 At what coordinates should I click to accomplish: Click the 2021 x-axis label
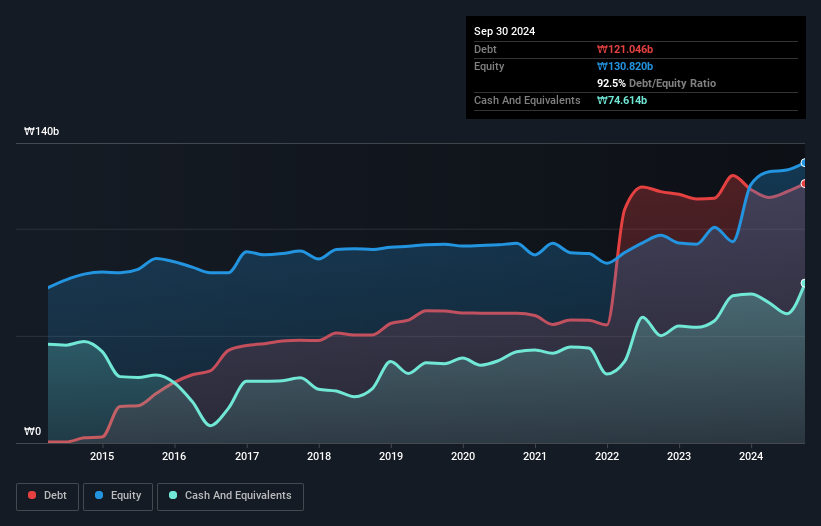(x=535, y=456)
